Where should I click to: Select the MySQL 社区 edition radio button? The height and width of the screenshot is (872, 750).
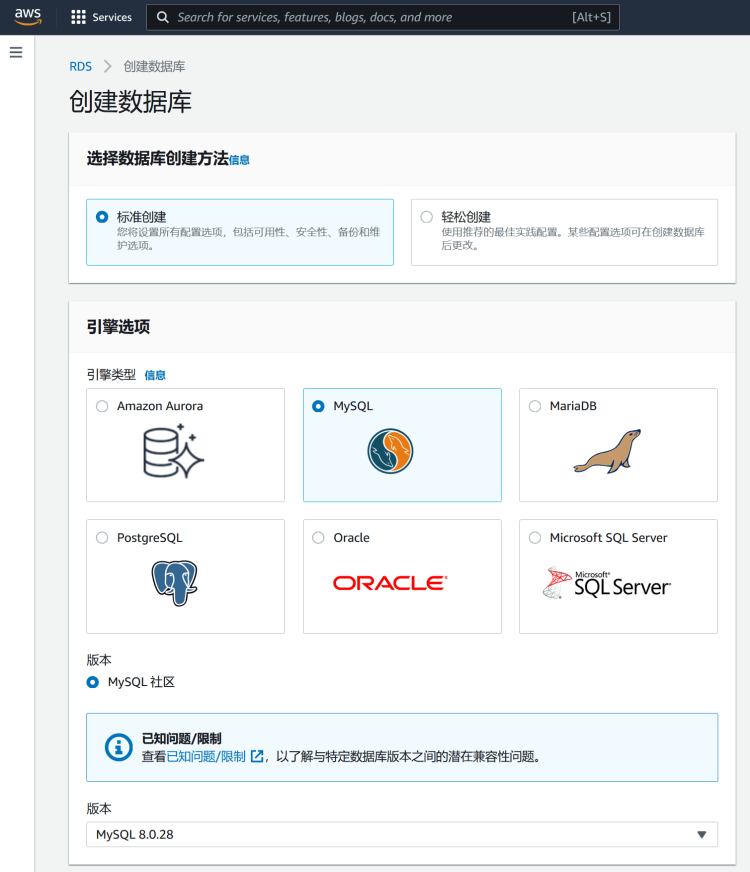pos(95,682)
